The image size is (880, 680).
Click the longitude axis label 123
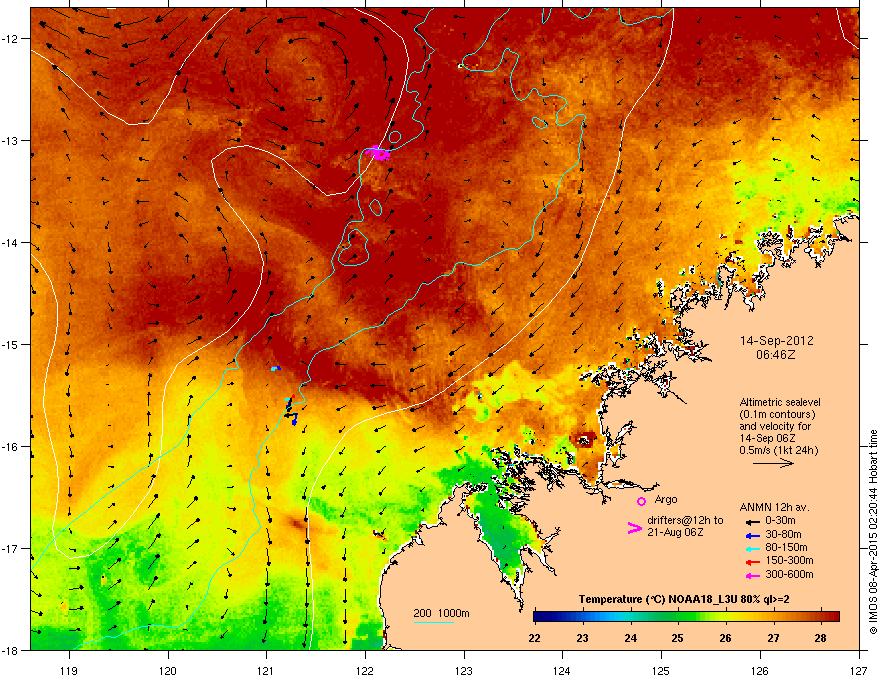[x=464, y=670]
